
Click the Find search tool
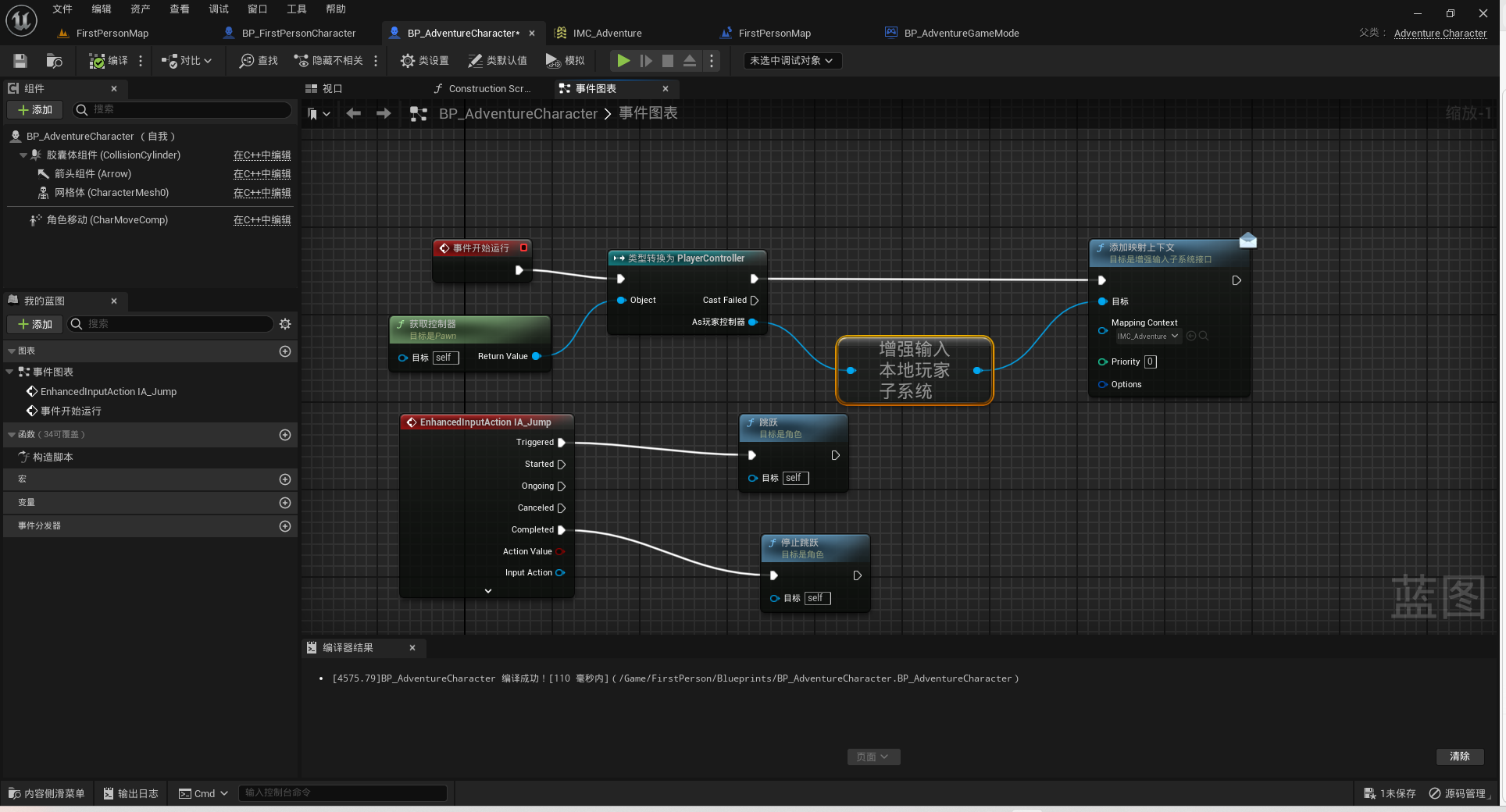[x=259, y=61]
